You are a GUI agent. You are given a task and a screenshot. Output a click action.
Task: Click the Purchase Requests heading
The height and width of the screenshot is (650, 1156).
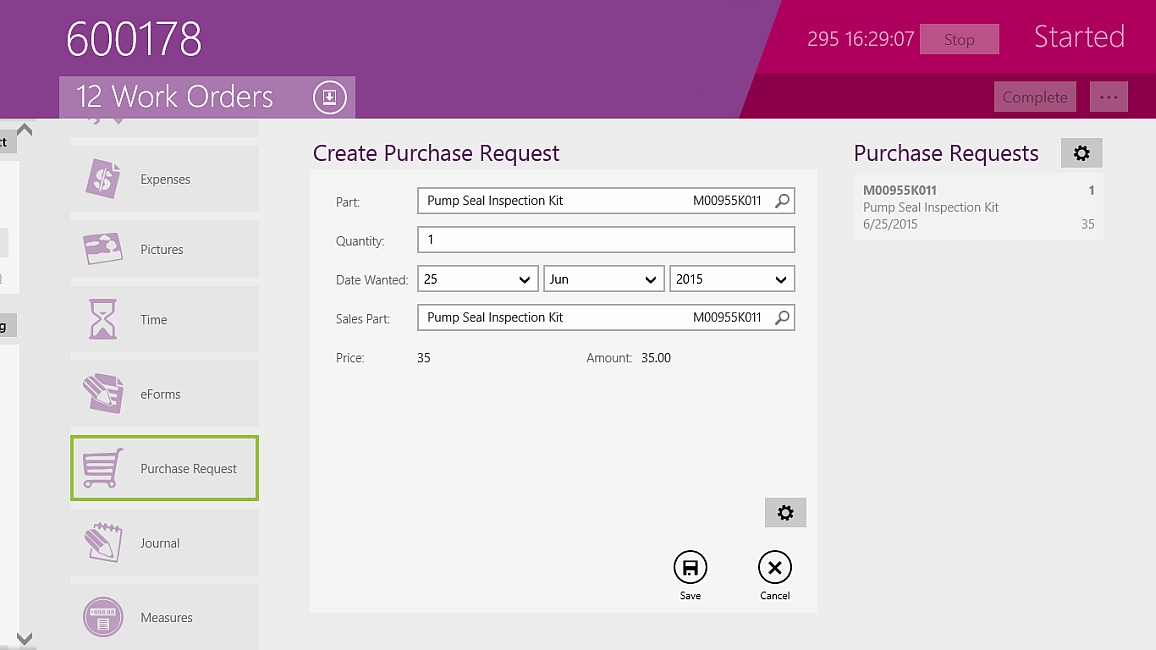point(946,153)
